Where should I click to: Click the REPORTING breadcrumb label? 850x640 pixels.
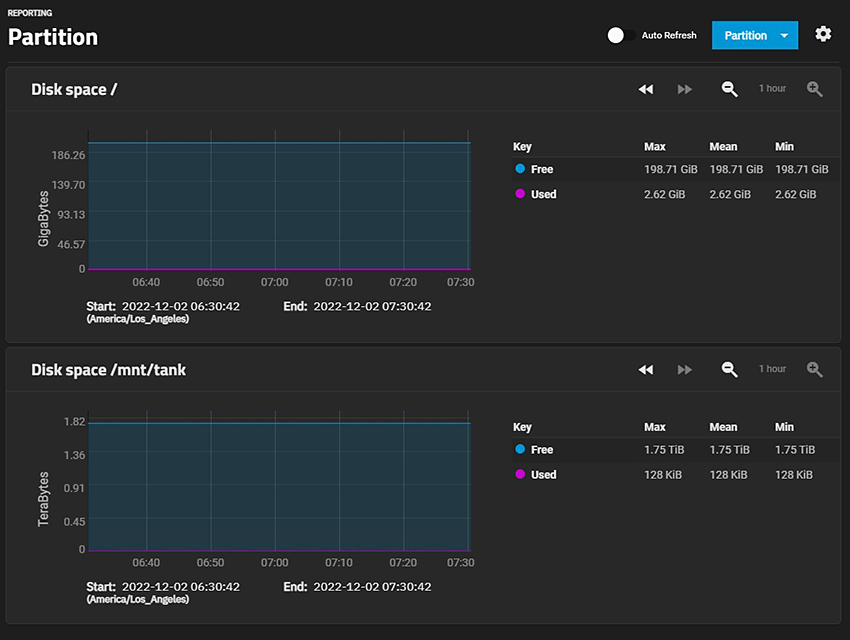pyautogui.click(x=30, y=12)
